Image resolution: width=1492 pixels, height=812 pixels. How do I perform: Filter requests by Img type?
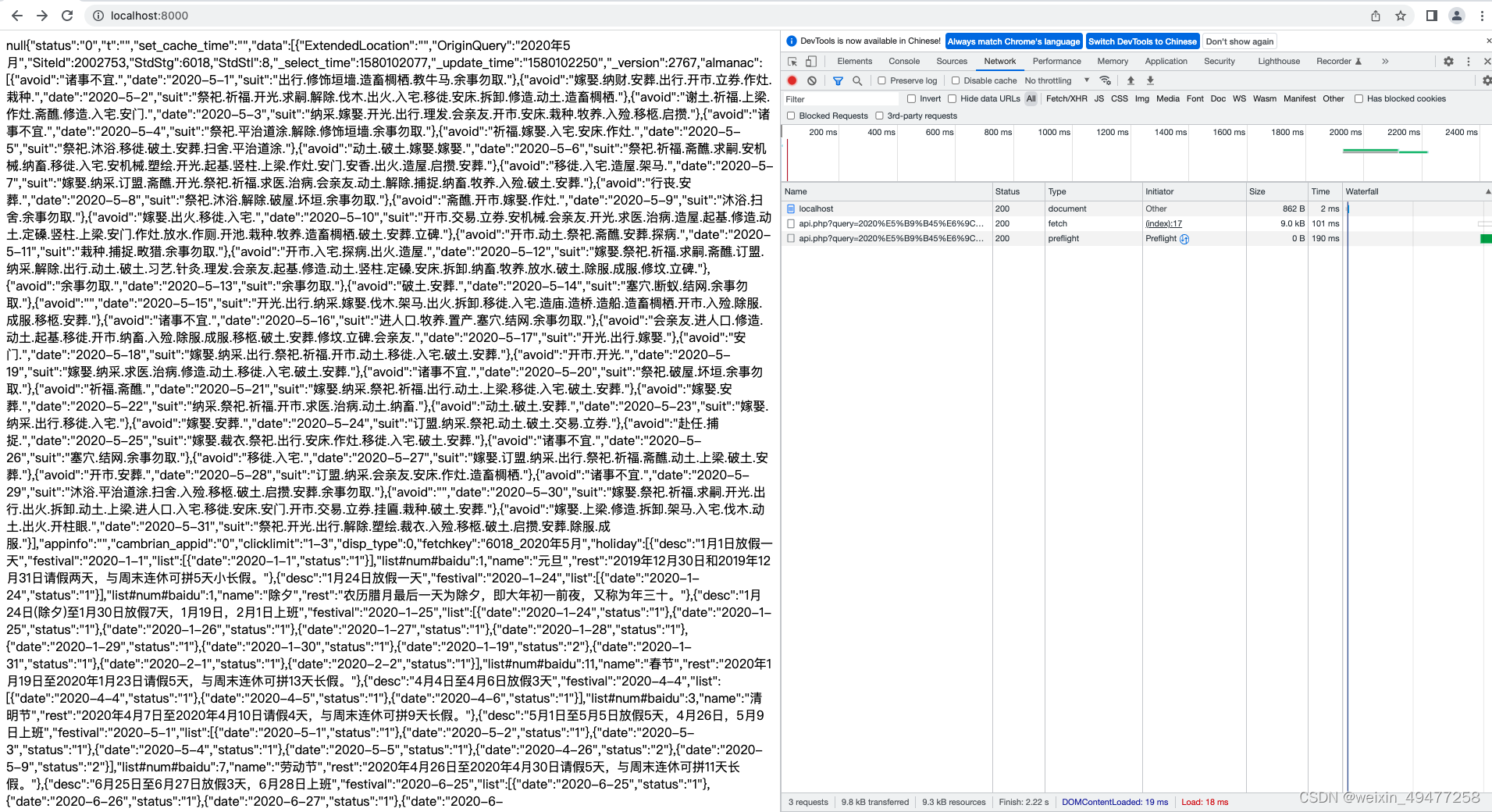(x=1141, y=99)
